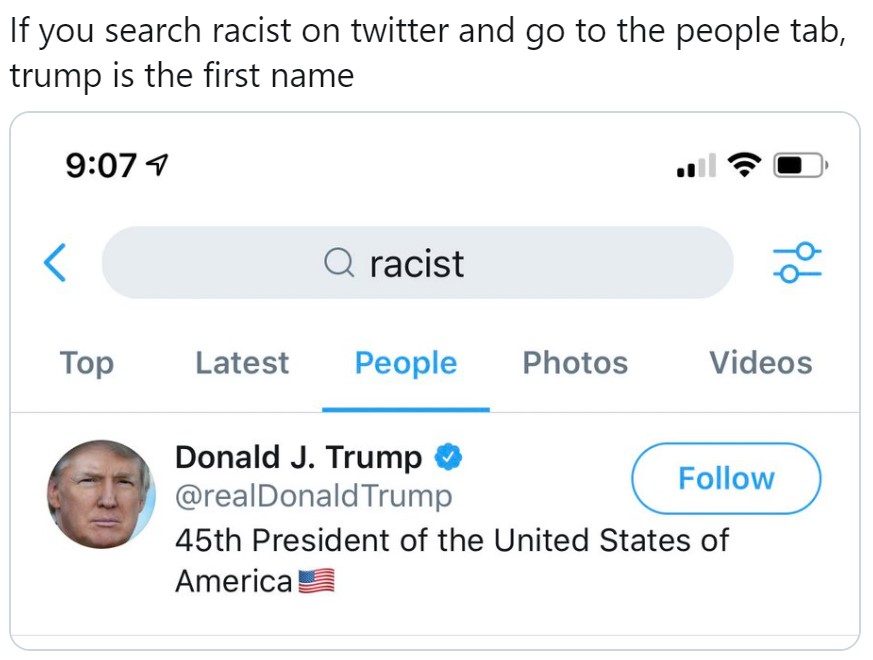Image resolution: width=873 pixels, height=660 pixels.
Task: Click the Donald J. Trump display name
Action: 298,458
